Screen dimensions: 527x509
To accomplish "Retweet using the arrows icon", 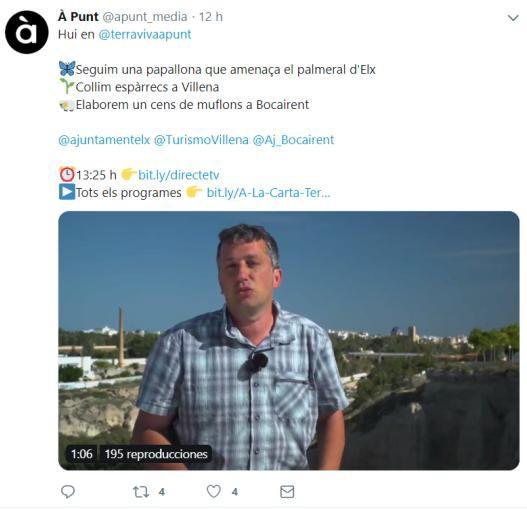I will pos(141,492).
